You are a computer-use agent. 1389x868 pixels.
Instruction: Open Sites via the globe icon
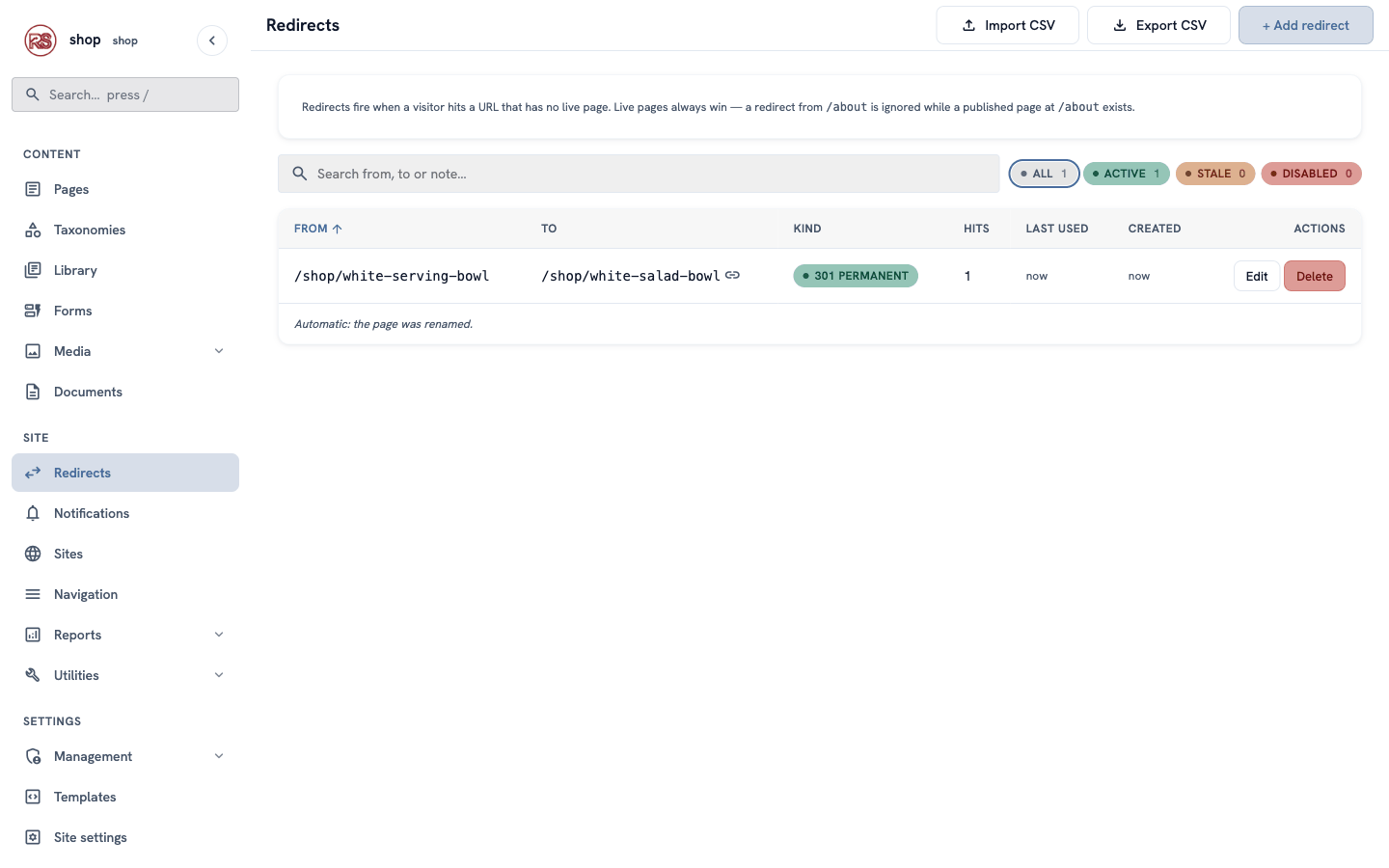(x=33, y=554)
